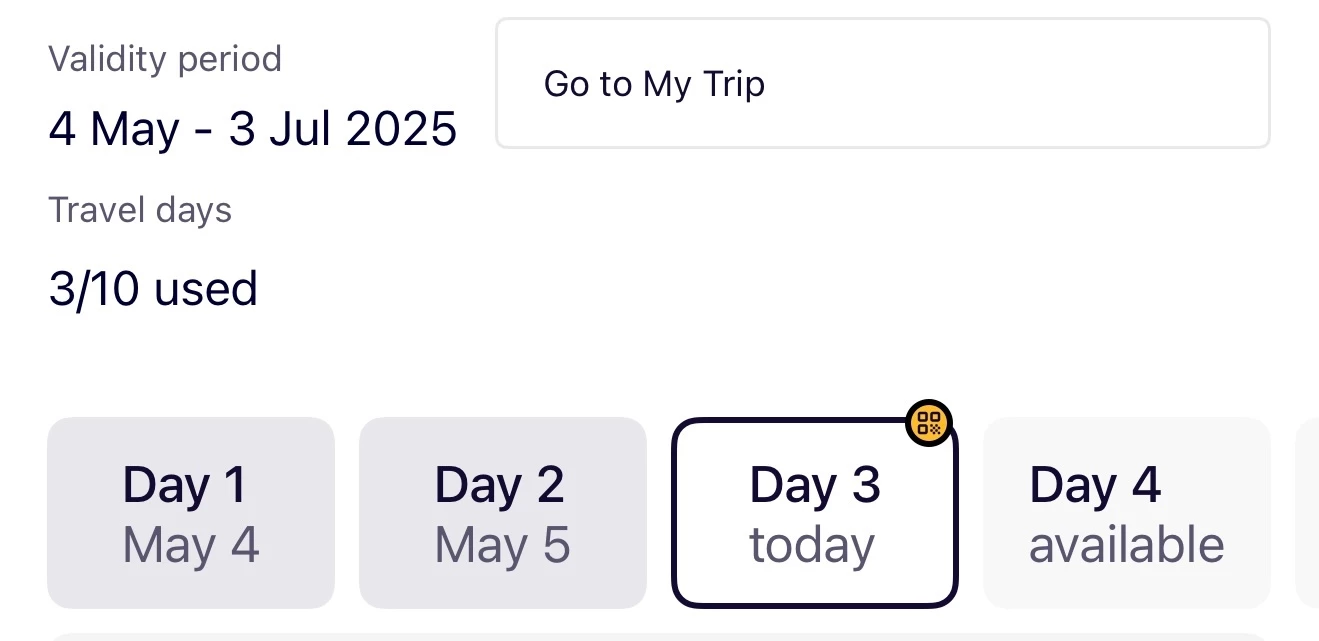Open the Day 2 travel day card
The width and height of the screenshot is (1319, 641).
pos(502,513)
